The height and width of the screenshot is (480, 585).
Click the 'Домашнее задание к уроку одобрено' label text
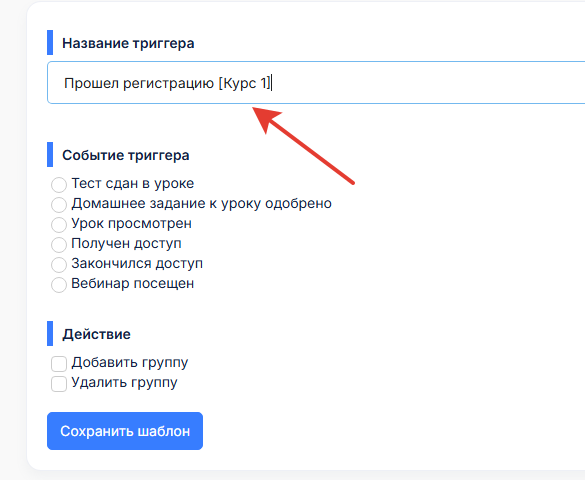pos(201,203)
